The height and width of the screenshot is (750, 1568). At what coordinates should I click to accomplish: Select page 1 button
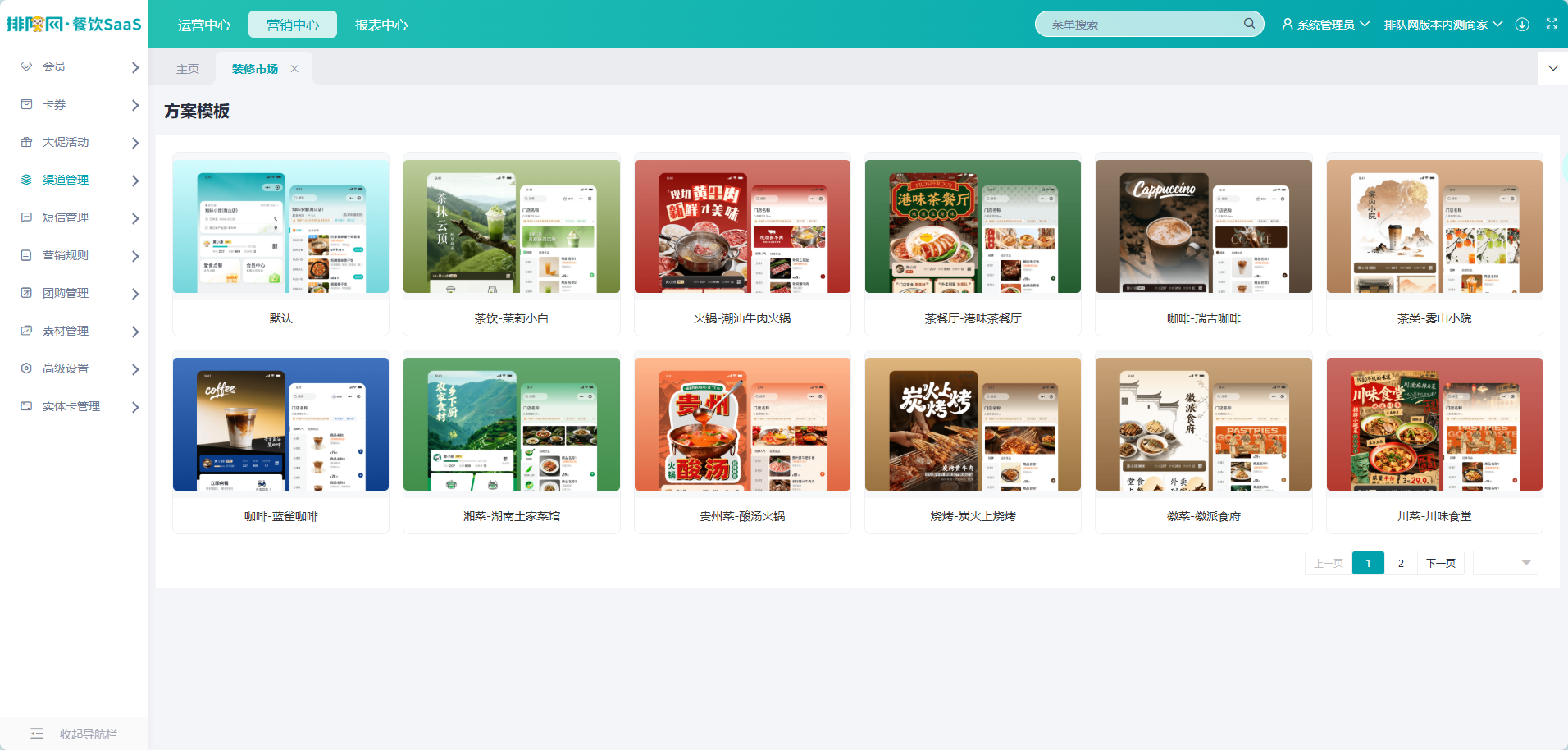(1368, 563)
